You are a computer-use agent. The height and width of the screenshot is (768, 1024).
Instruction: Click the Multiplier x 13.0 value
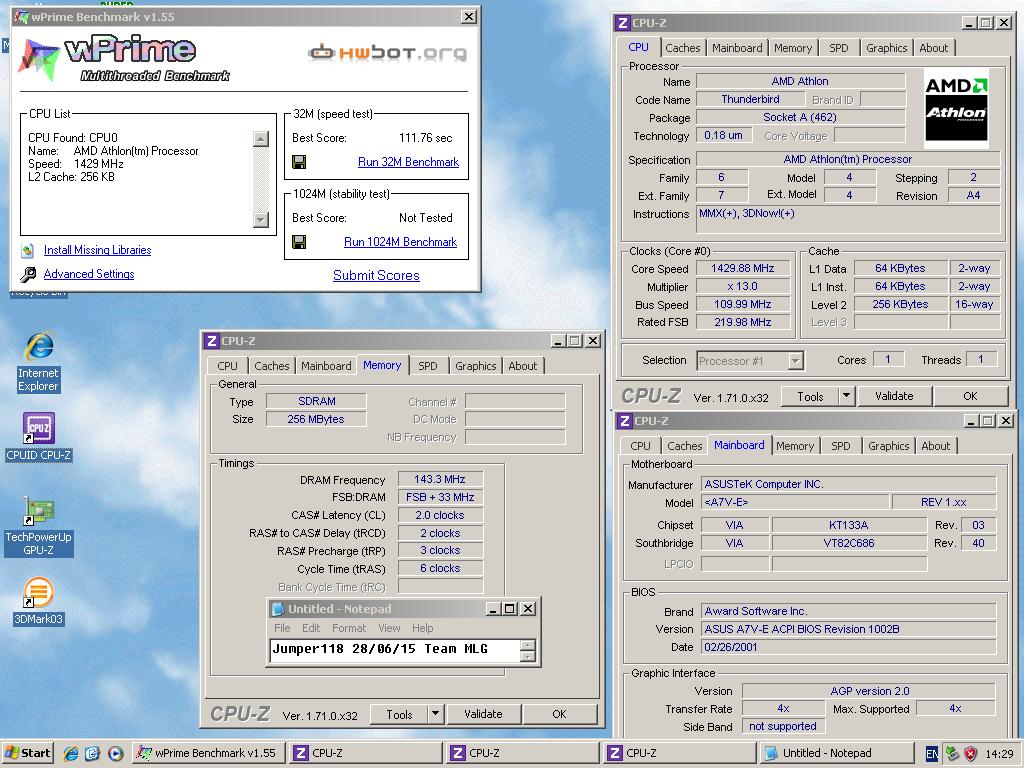(743, 286)
